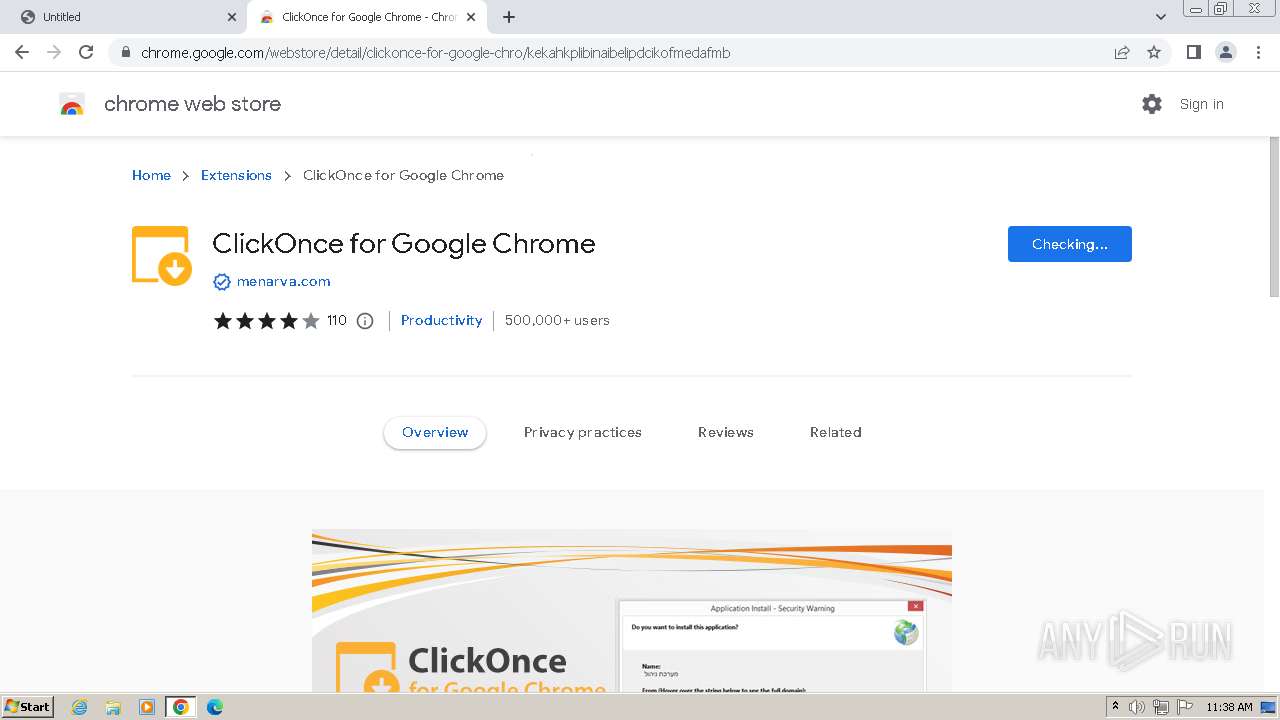
Task: Close the Untitled tab
Action: pos(232,17)
